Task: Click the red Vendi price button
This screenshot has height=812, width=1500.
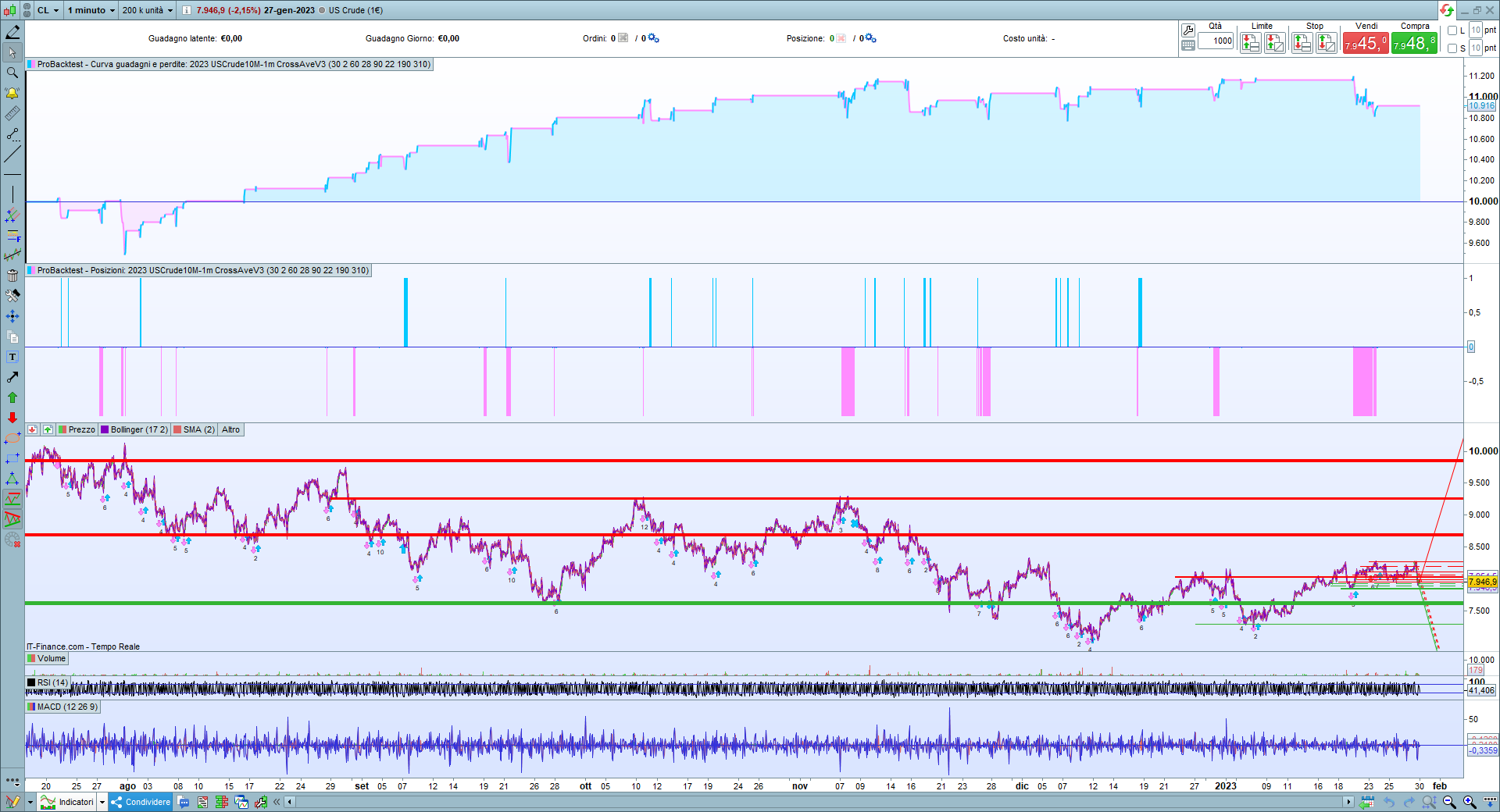Action: click(1366, 43)
